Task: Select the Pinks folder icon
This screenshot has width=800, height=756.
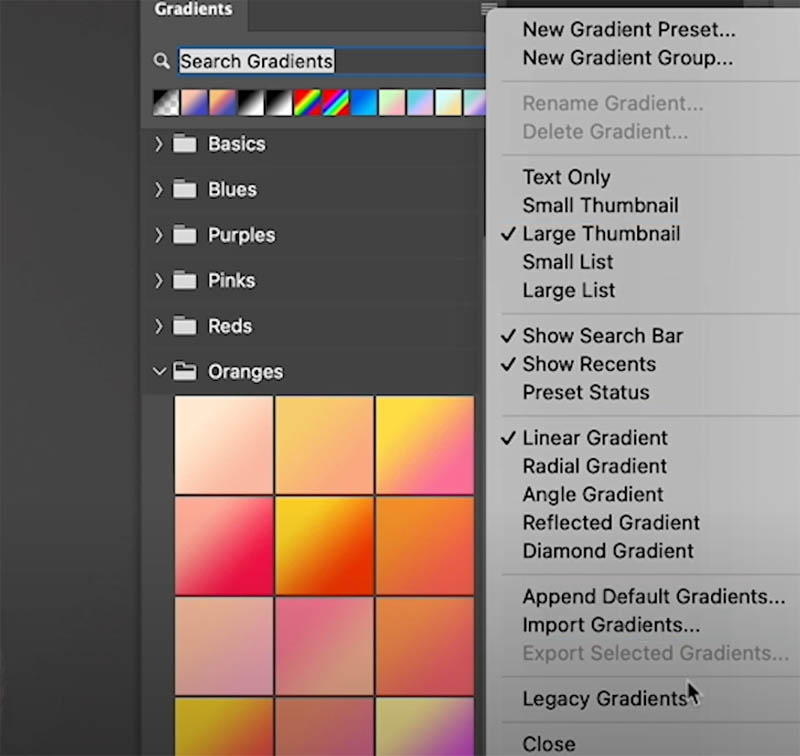Action: pos(184,280)
